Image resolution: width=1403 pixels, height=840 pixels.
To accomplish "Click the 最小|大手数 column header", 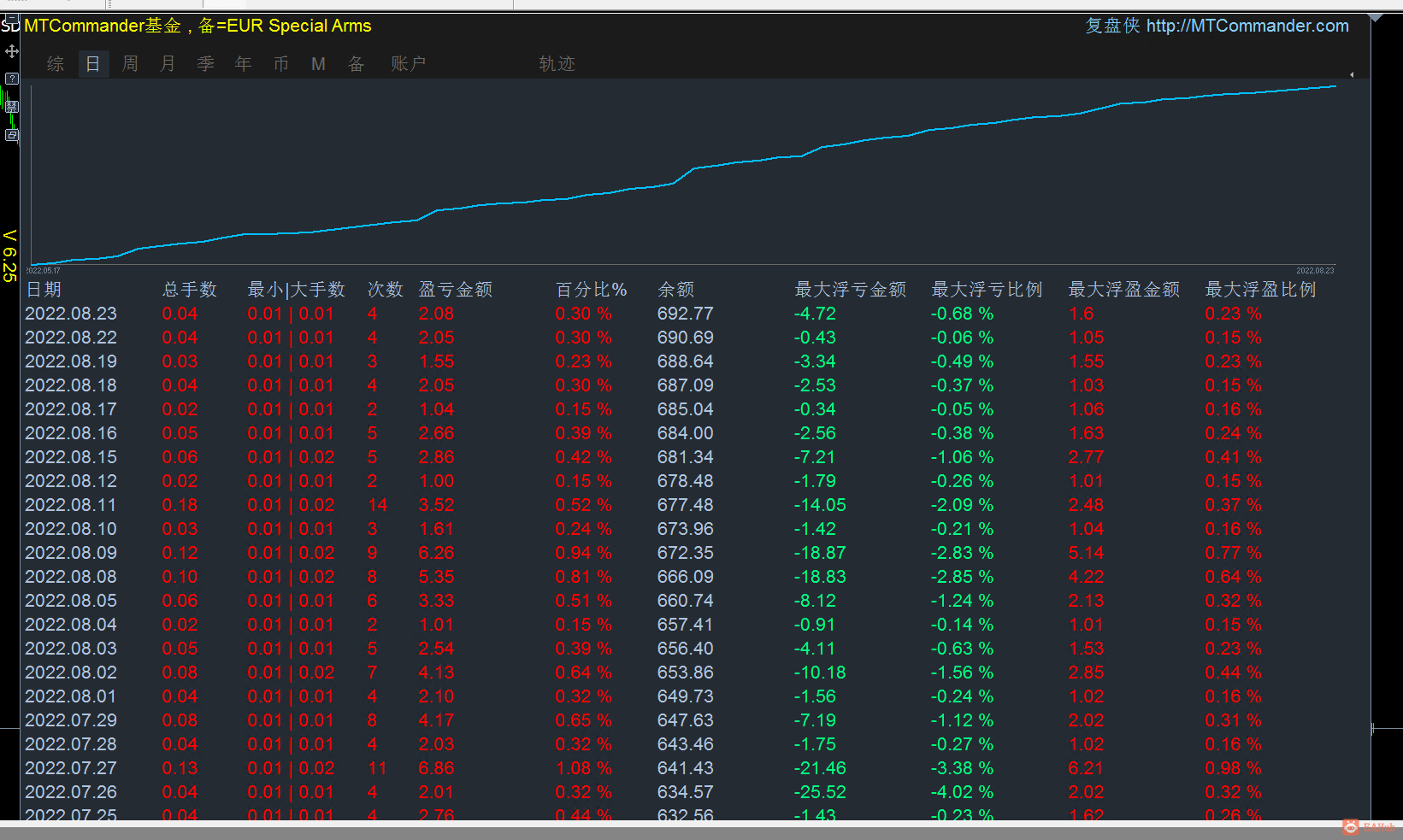I will point(296,290).
